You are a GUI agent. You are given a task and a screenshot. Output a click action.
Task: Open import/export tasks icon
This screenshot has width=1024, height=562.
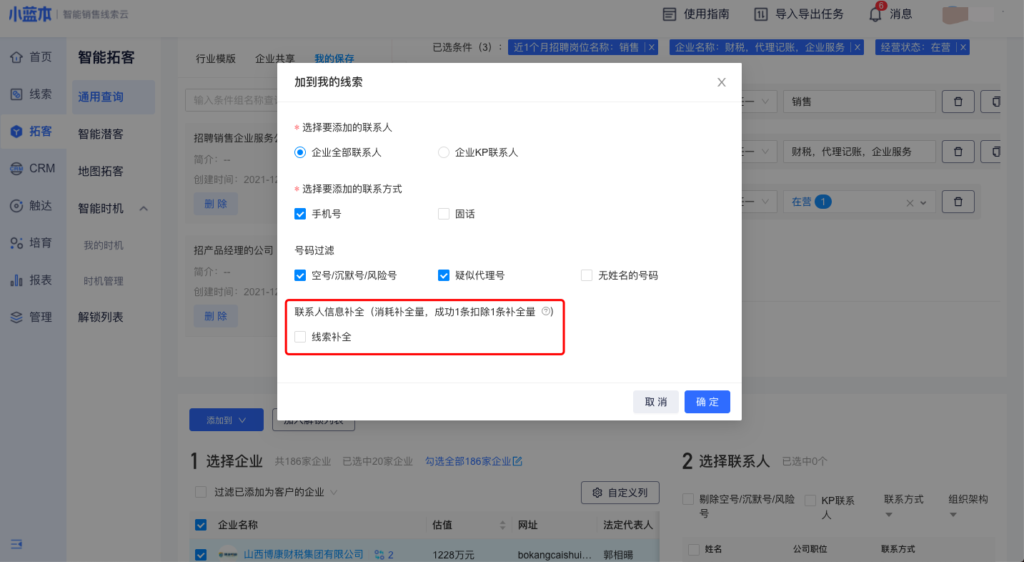(x=761, y=14)
